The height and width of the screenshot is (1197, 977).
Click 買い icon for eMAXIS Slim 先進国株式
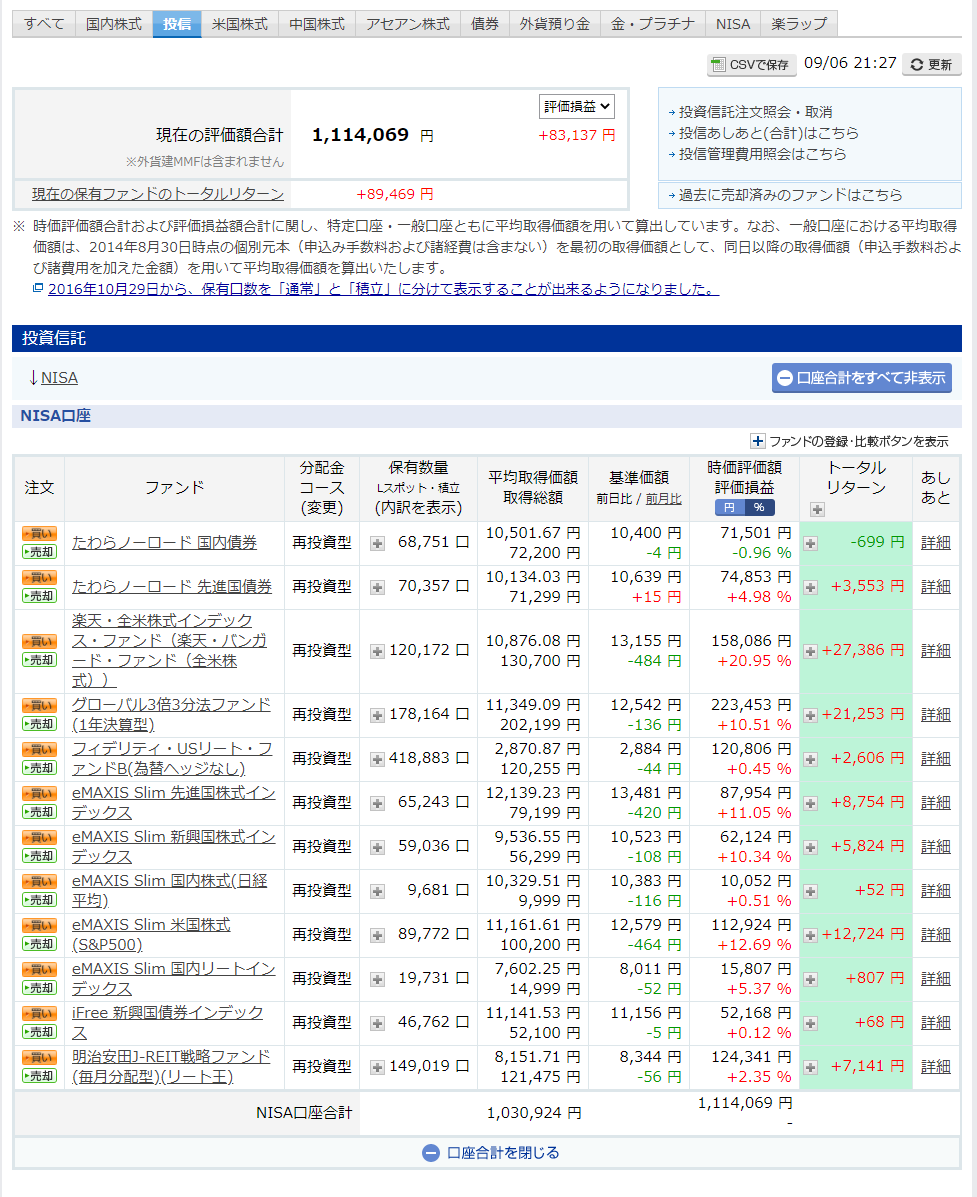pyautogui.click(x=39, y=794)
